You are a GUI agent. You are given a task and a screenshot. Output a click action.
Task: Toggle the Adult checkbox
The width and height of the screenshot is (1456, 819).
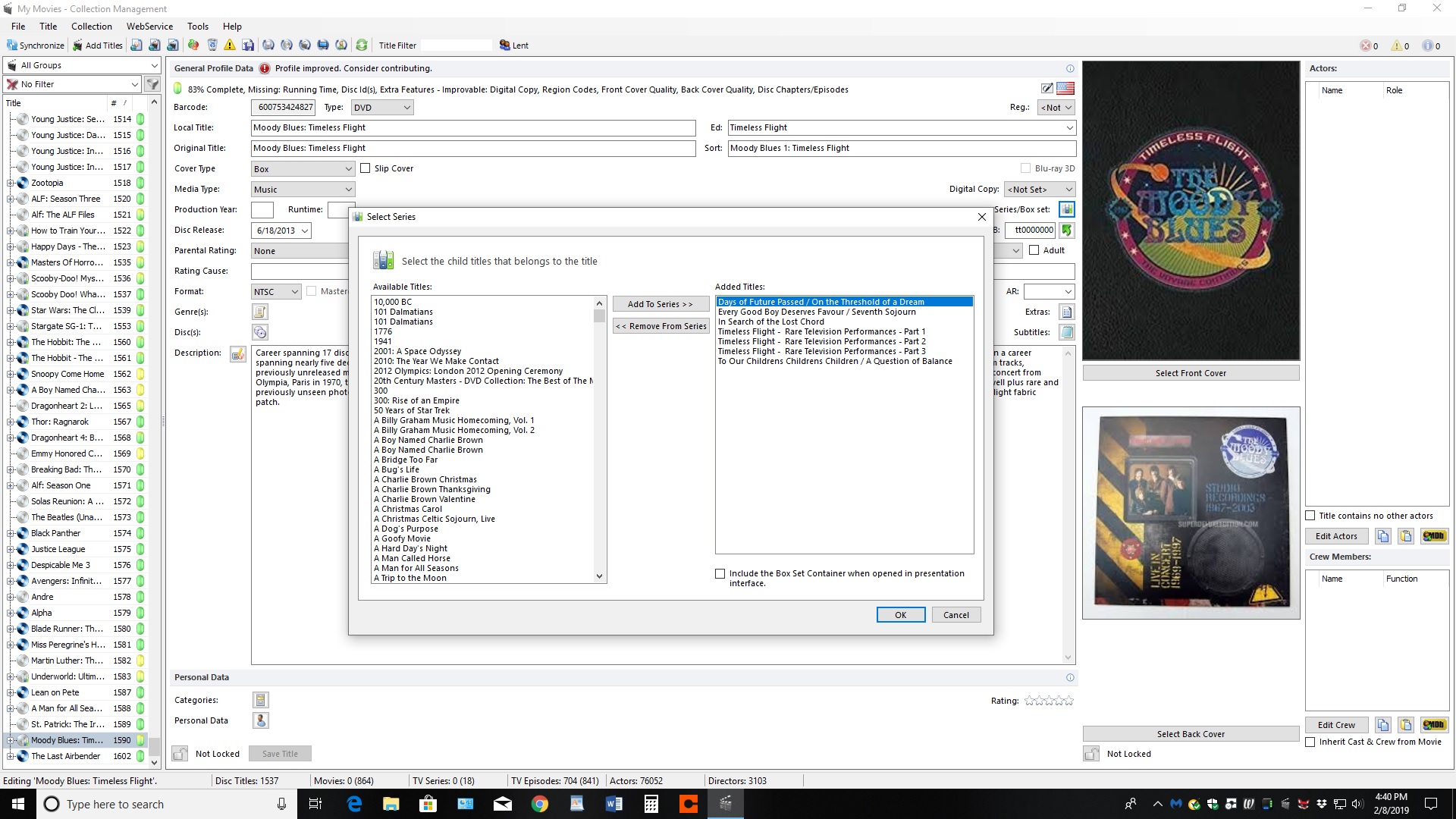point(1034,250)
